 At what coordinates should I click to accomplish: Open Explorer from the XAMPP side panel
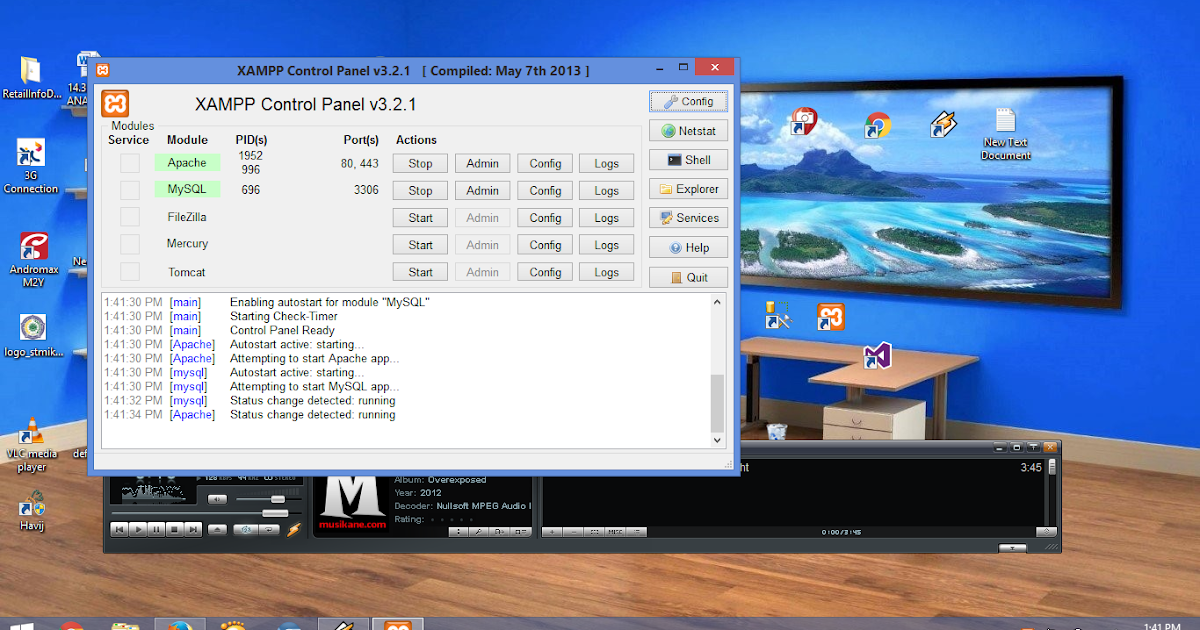pos(687,188)
